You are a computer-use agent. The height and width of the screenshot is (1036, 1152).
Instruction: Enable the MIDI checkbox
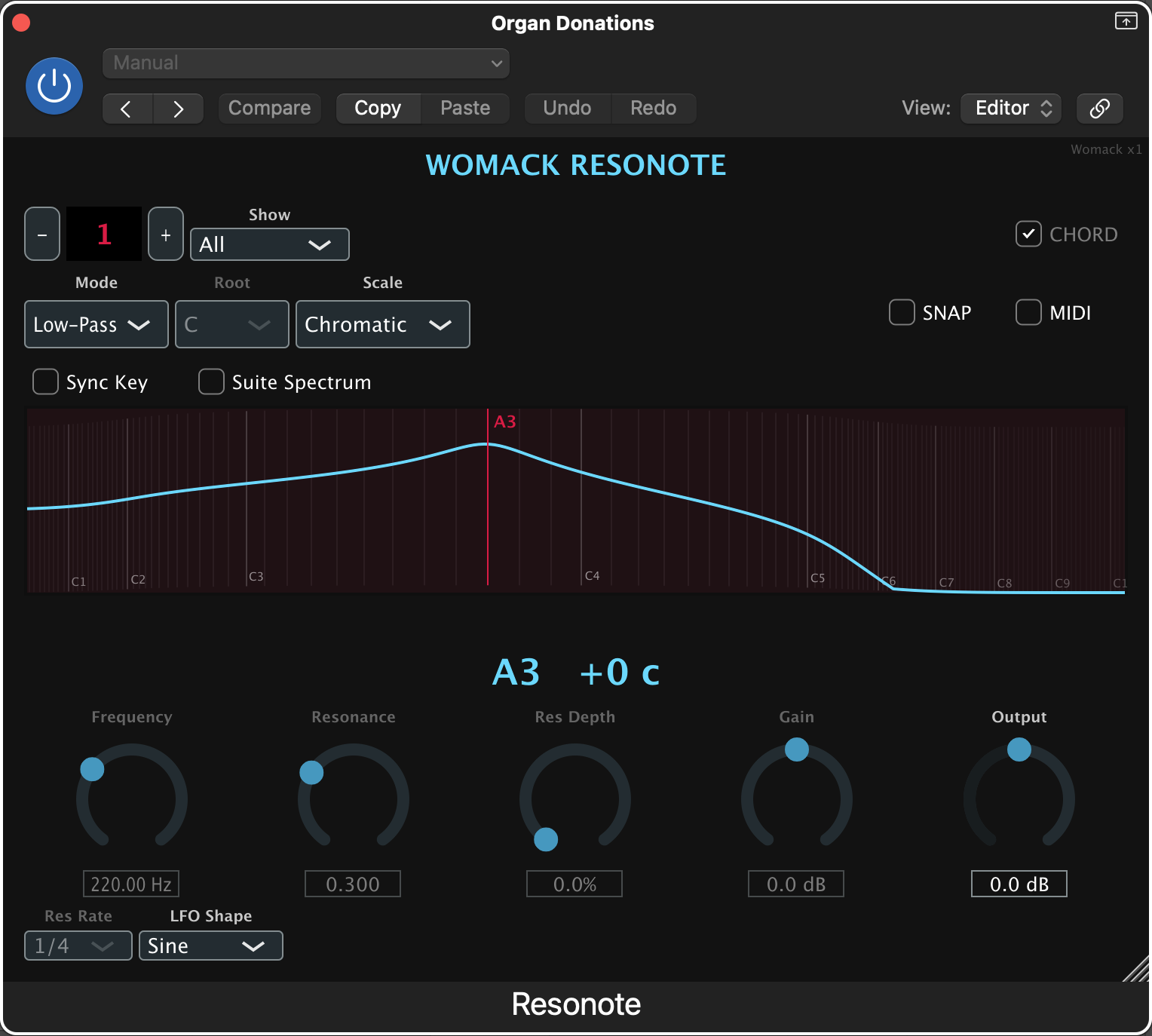tap(1028, 312)
